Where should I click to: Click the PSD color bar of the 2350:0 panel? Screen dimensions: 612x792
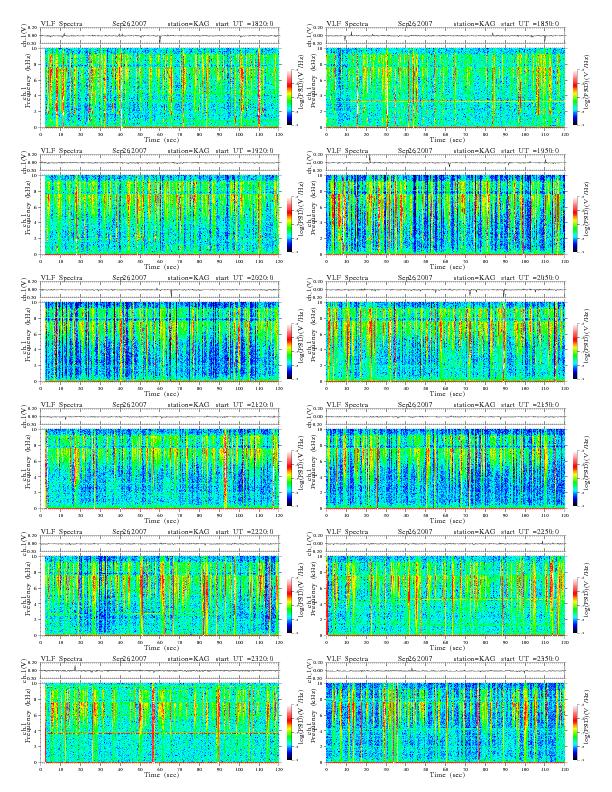[x=575, y=733]
